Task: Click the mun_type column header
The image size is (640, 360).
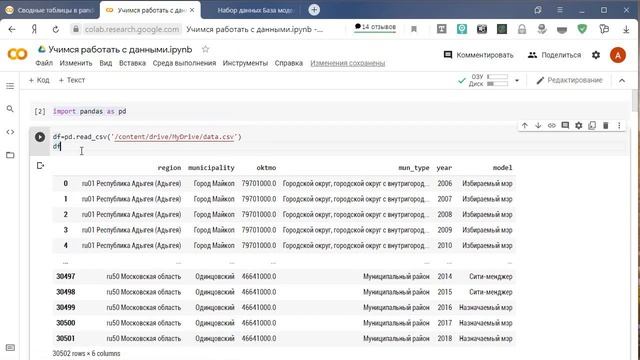Action: click(x=413, y=167)
